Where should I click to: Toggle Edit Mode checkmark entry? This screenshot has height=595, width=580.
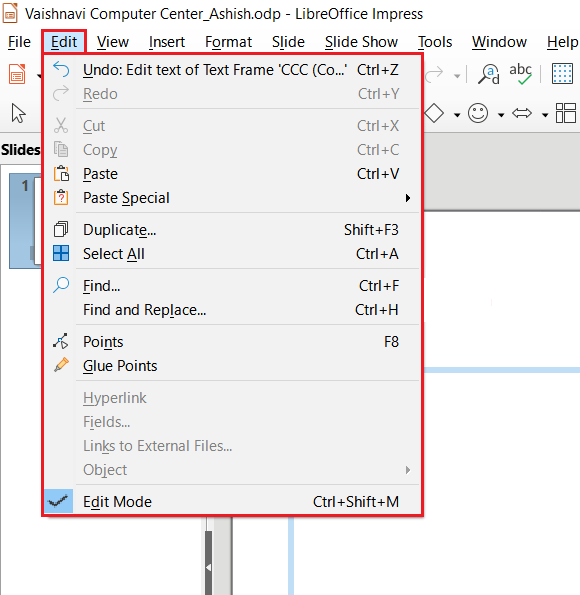pyautogui.click(x=232, y=502)
